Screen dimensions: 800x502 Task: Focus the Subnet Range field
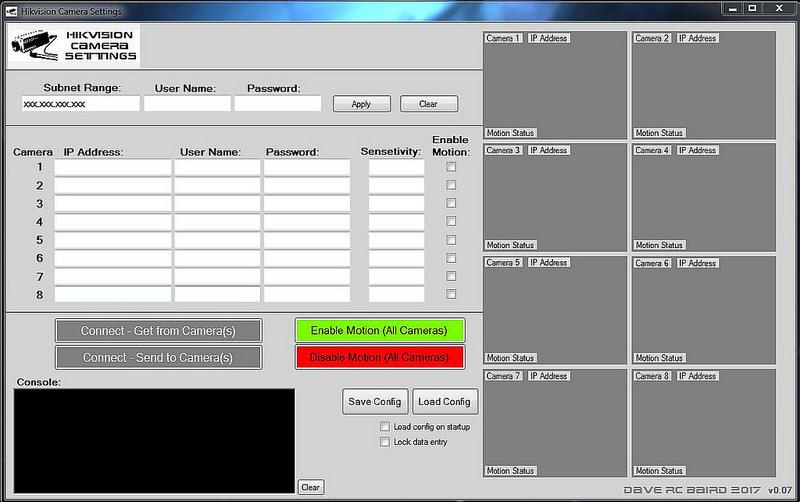81,104
